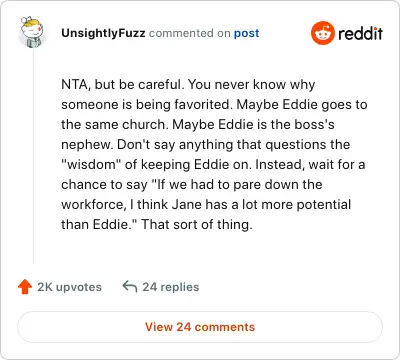
Task: Follow the blue "post" link
Action: click(246, 33)
